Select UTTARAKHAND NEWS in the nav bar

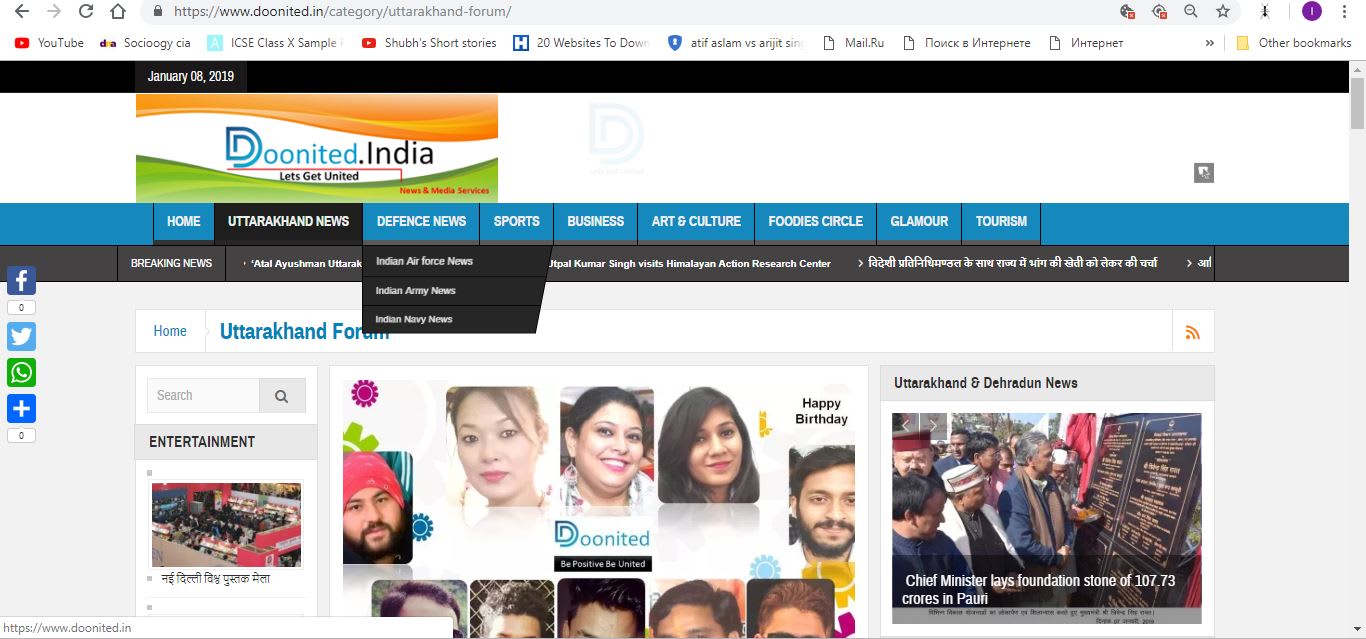click(x=288, y=222)
